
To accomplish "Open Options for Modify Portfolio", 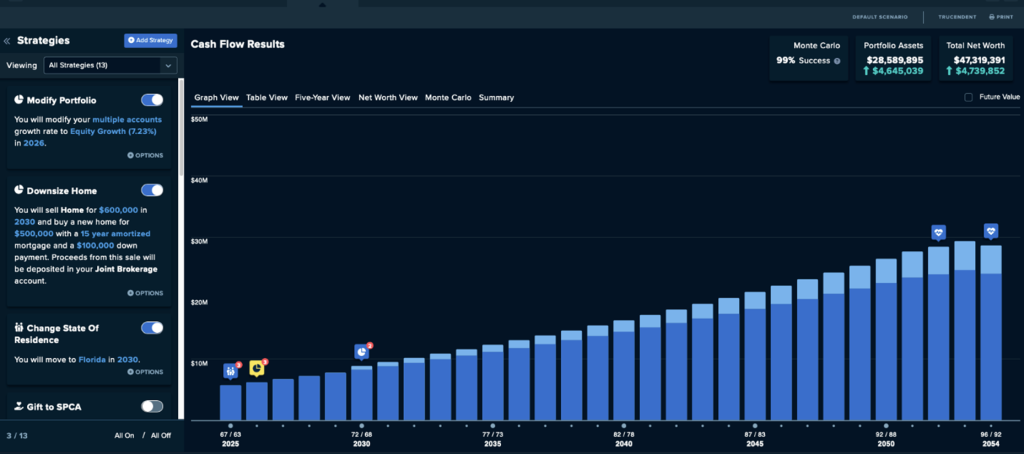I will (x=145, y=155).
